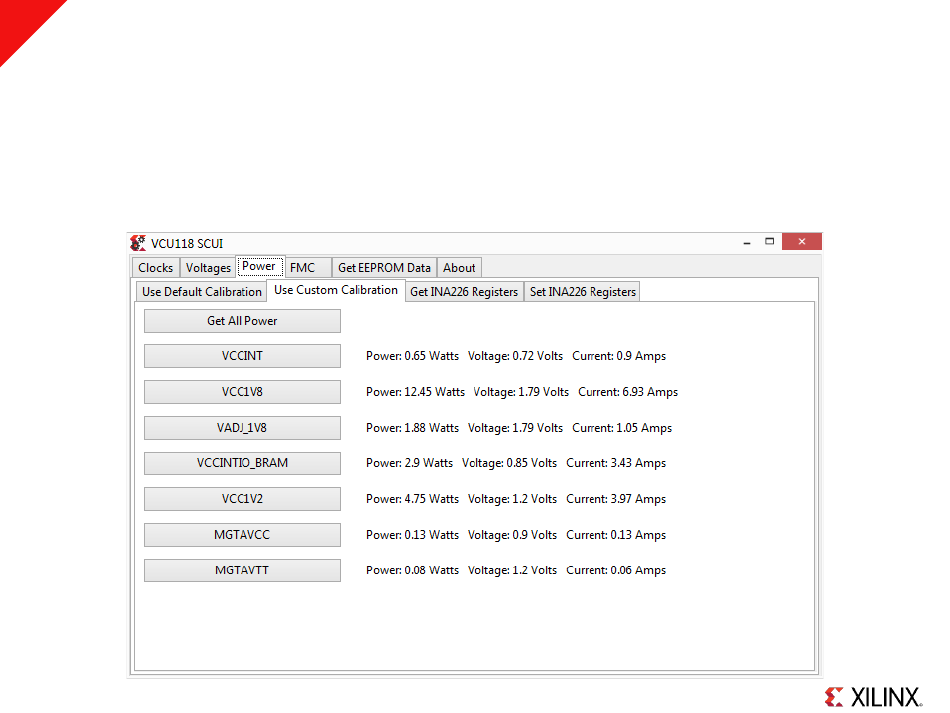Click the 'Current: 0.9 Amps' reading
950x713 pixels.
[x=619, y=356]
